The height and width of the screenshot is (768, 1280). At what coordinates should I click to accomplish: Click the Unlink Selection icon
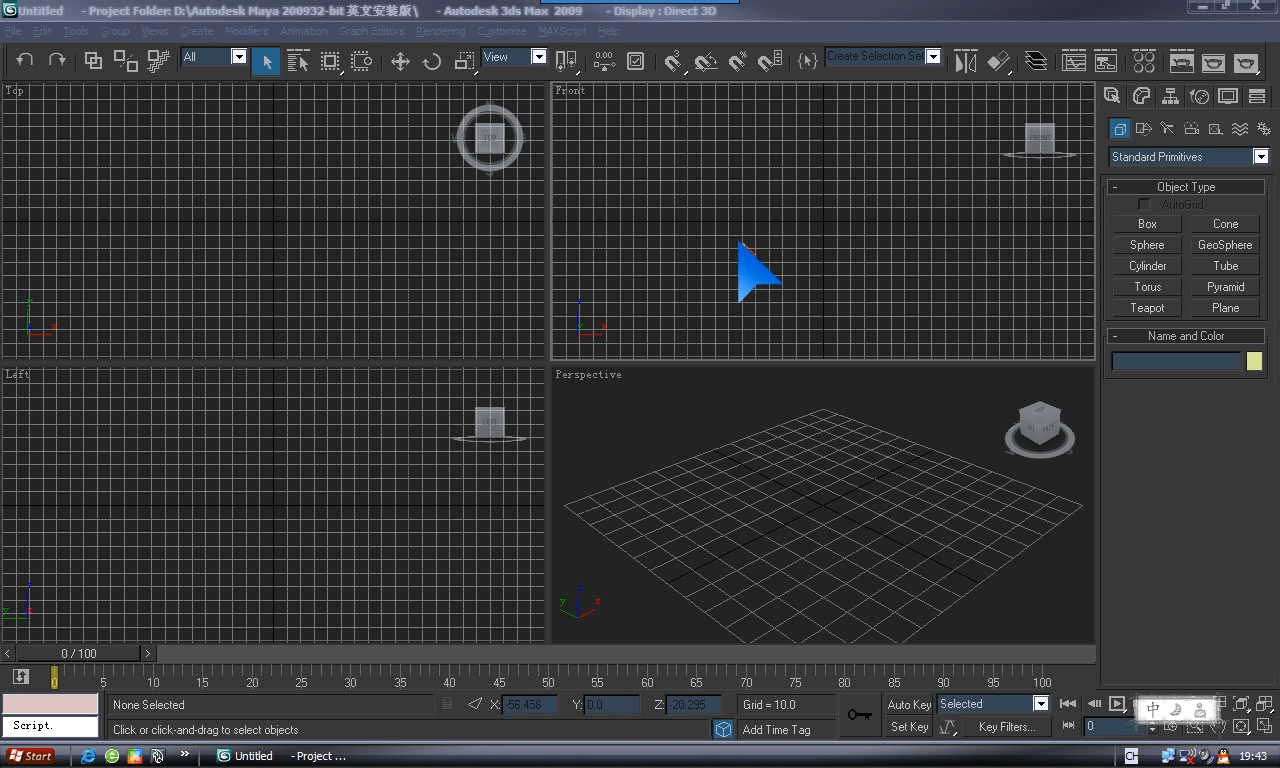pos(126,61)
